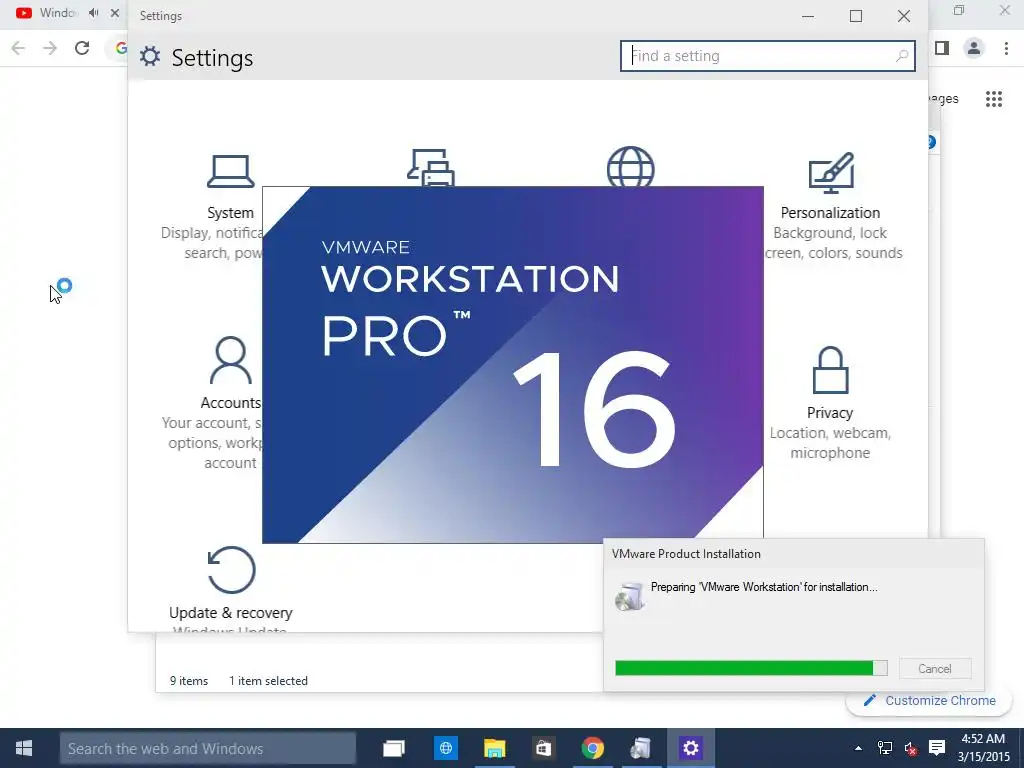Cancel the VMware installation
Viewport: 1024px width, 768px height.
coord(935,669)
